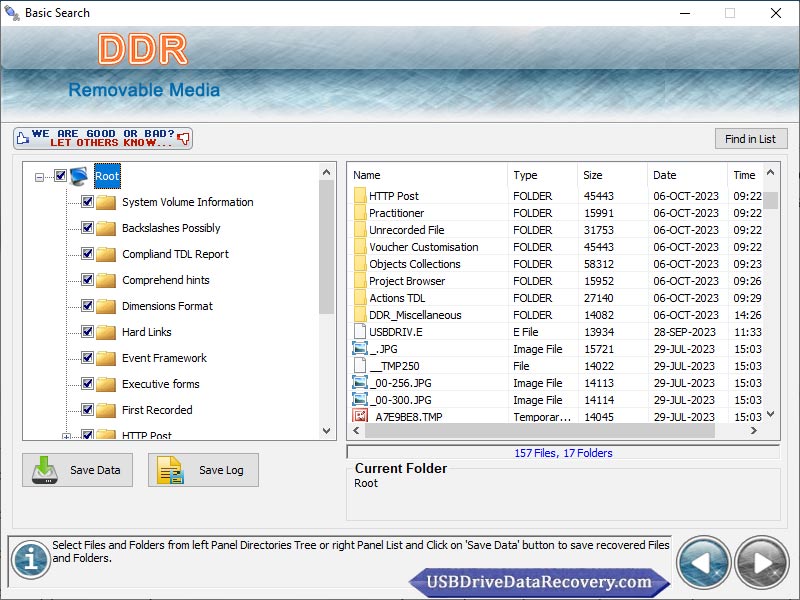The width and height of the screenshot is (800, 600).
Task: Toggle the Comprehend hints checkbox
Action: pos(87,280)
